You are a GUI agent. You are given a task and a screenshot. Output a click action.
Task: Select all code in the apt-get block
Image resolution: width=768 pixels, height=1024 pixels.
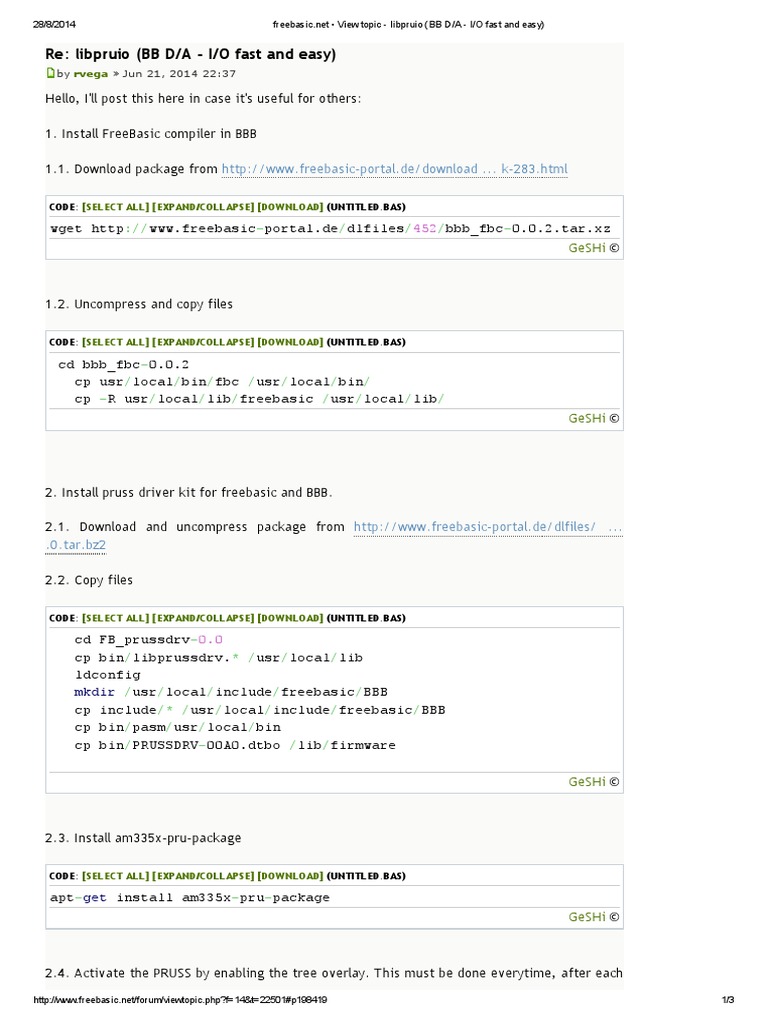coord(115,876)
